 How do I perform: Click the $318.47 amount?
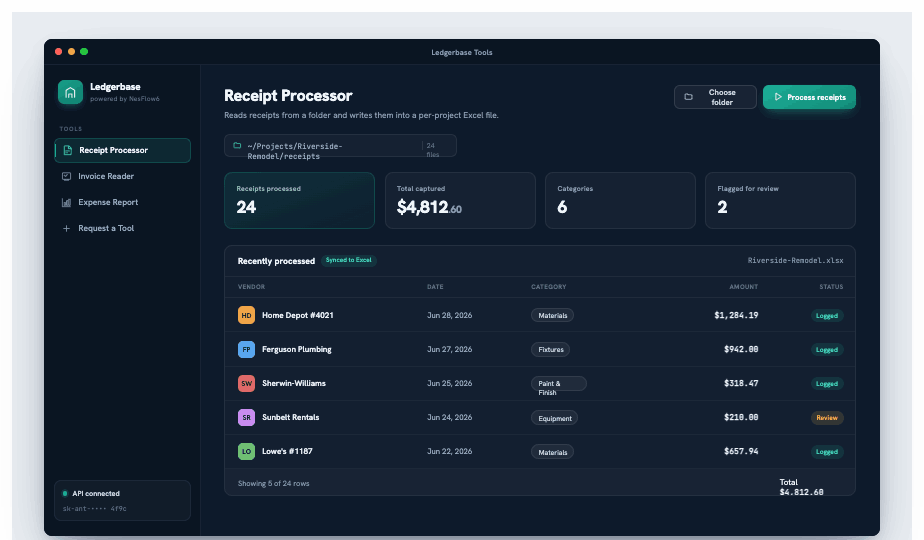(x=741, y=383)
